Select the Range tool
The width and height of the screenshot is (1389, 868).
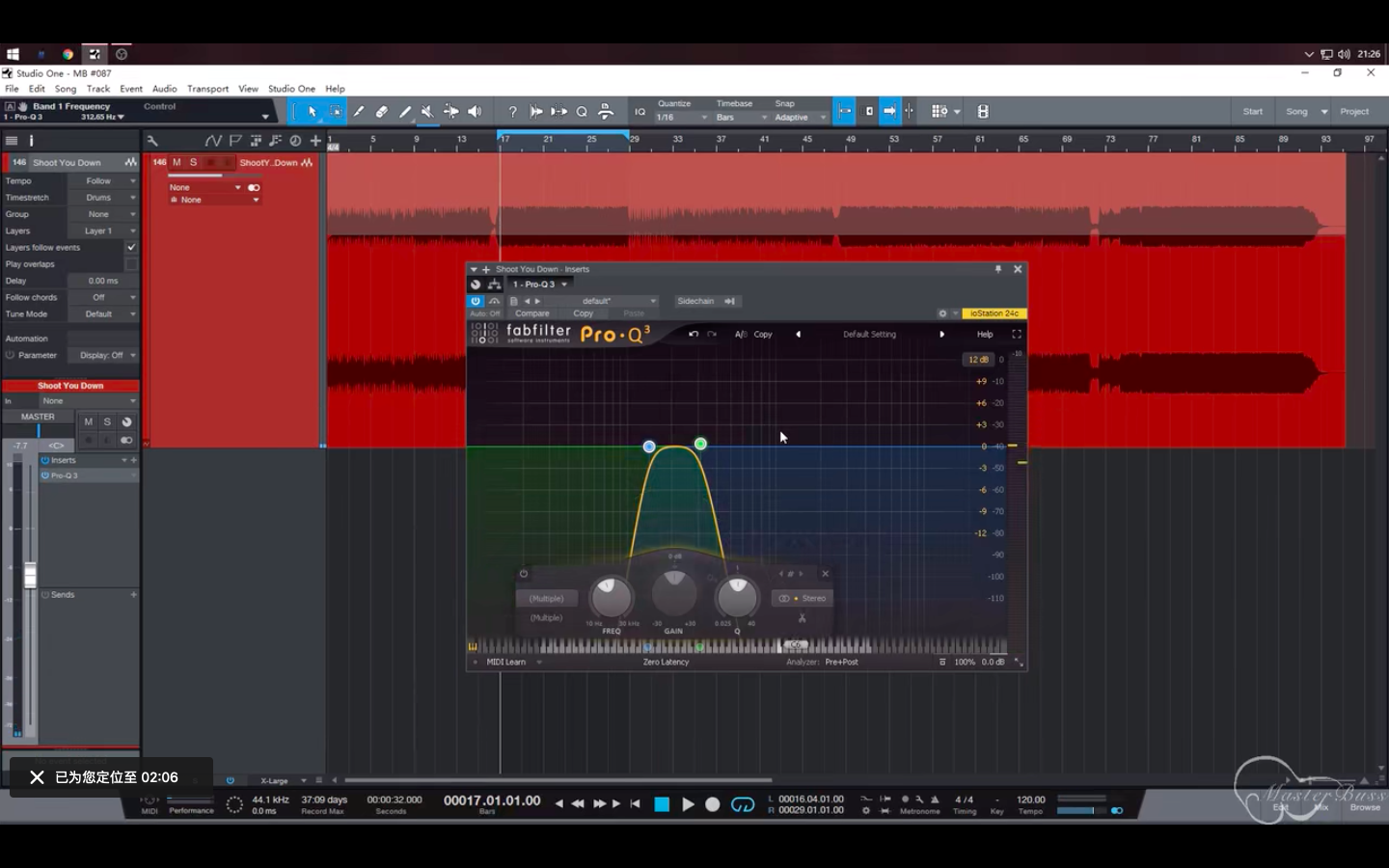click(335, 112)
